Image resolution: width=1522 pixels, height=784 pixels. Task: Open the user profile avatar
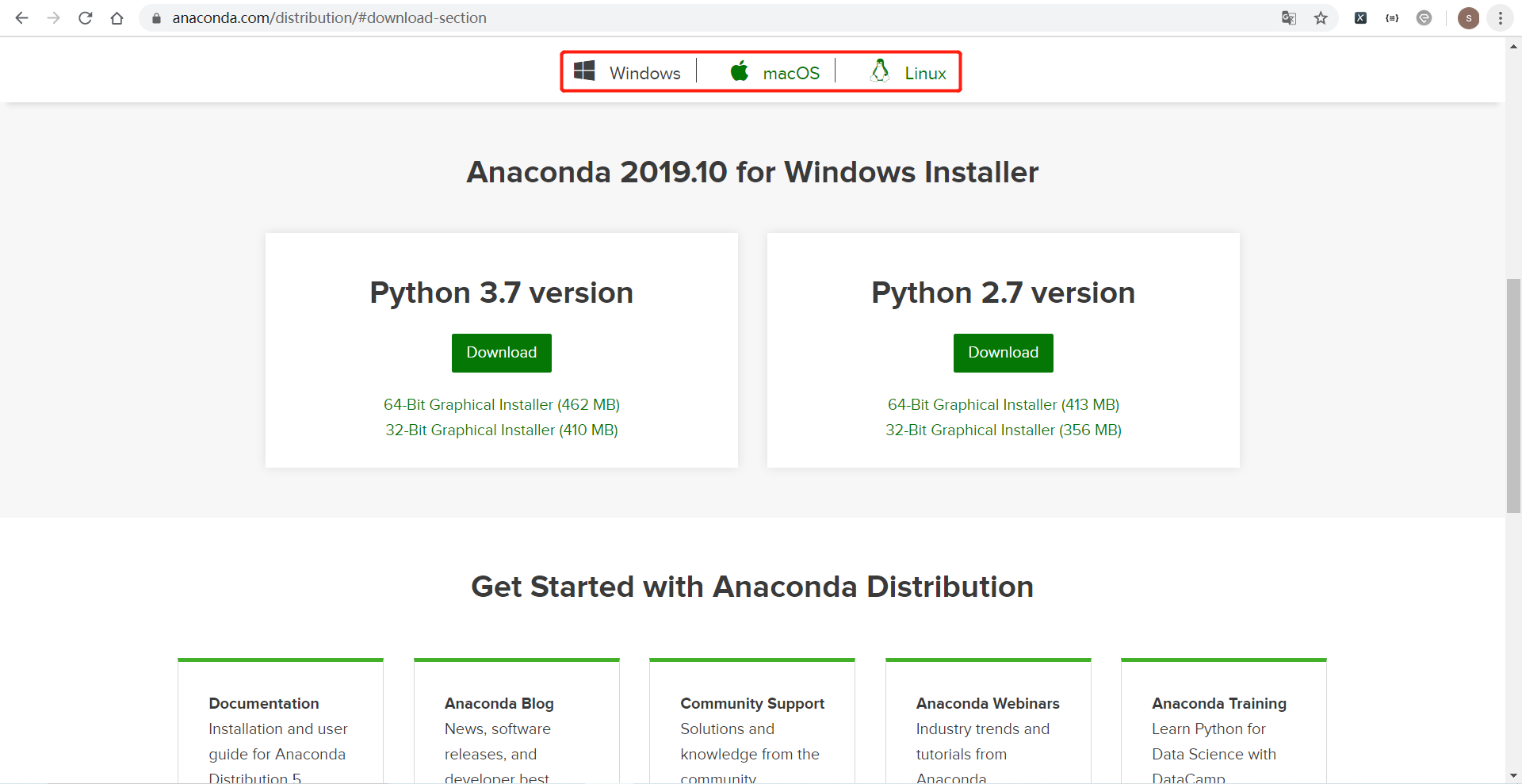(1468, 18)
